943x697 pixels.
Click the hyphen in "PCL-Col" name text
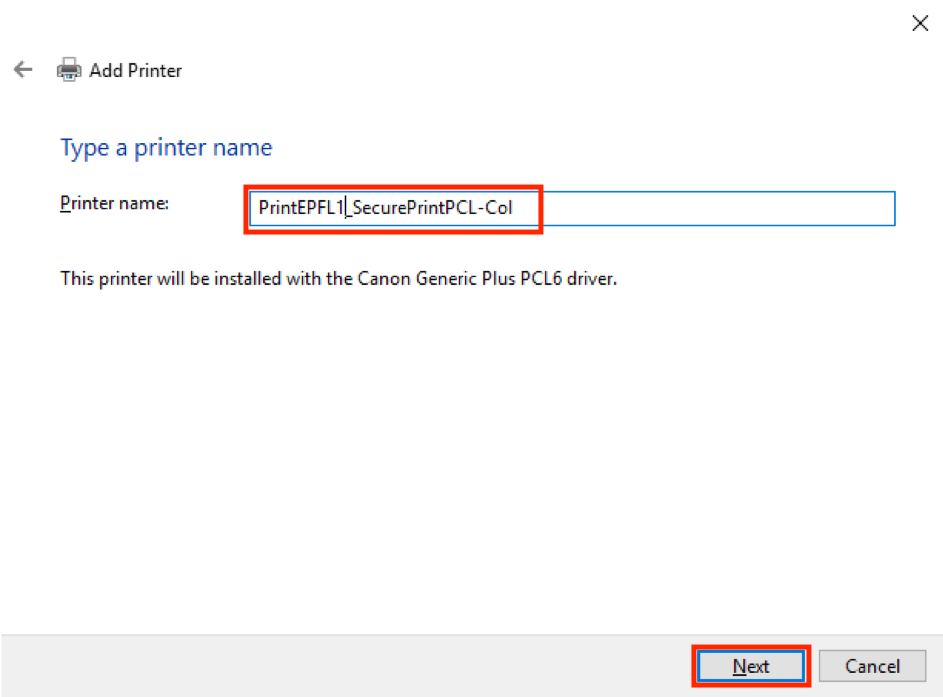pyautogui.click(x=481, y=208)
